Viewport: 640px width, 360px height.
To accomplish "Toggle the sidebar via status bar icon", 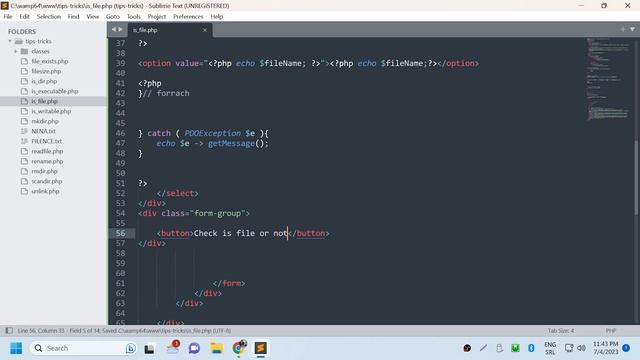I will pos(9,331).
